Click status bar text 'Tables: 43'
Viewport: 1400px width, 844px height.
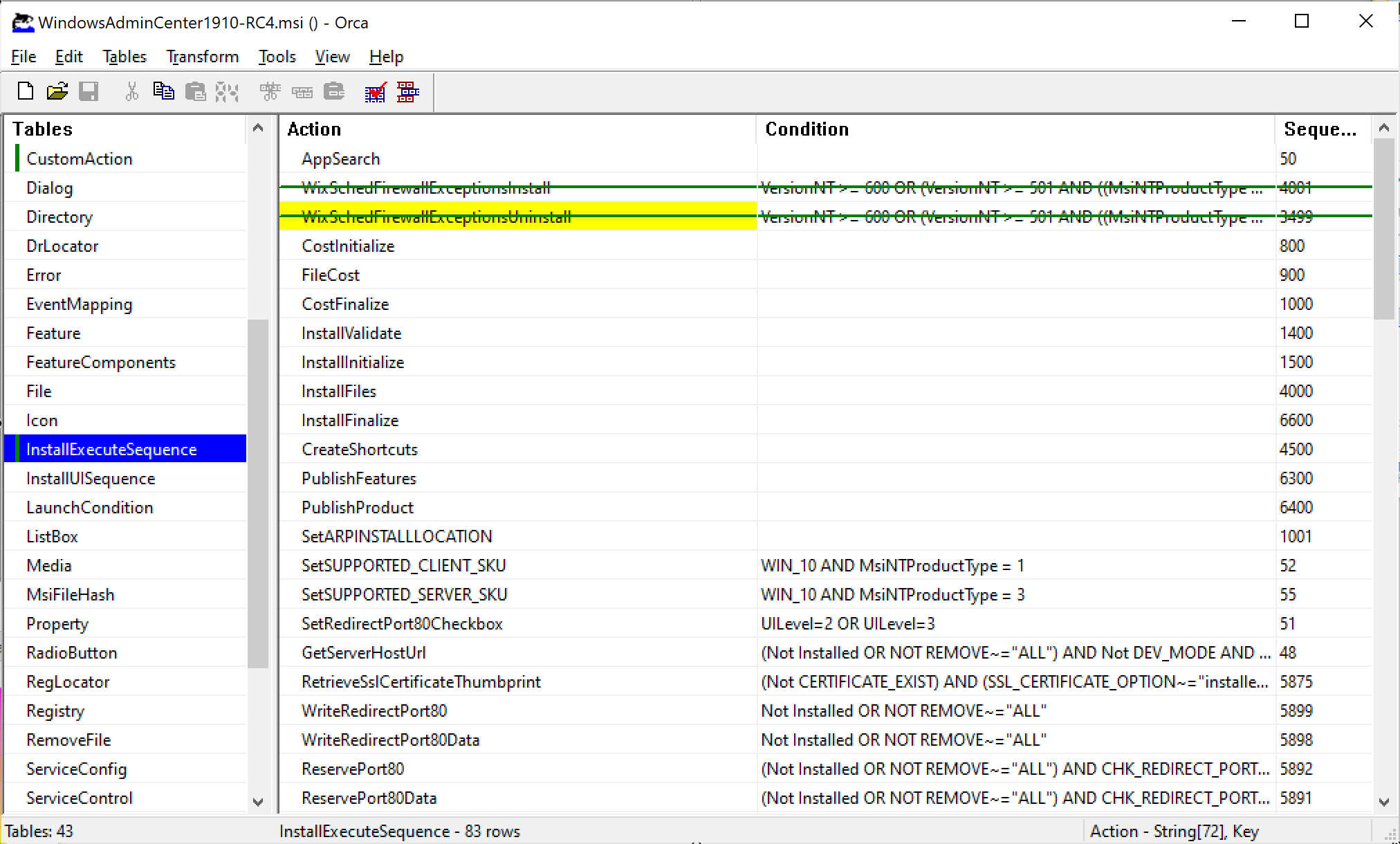click(39, 831)
